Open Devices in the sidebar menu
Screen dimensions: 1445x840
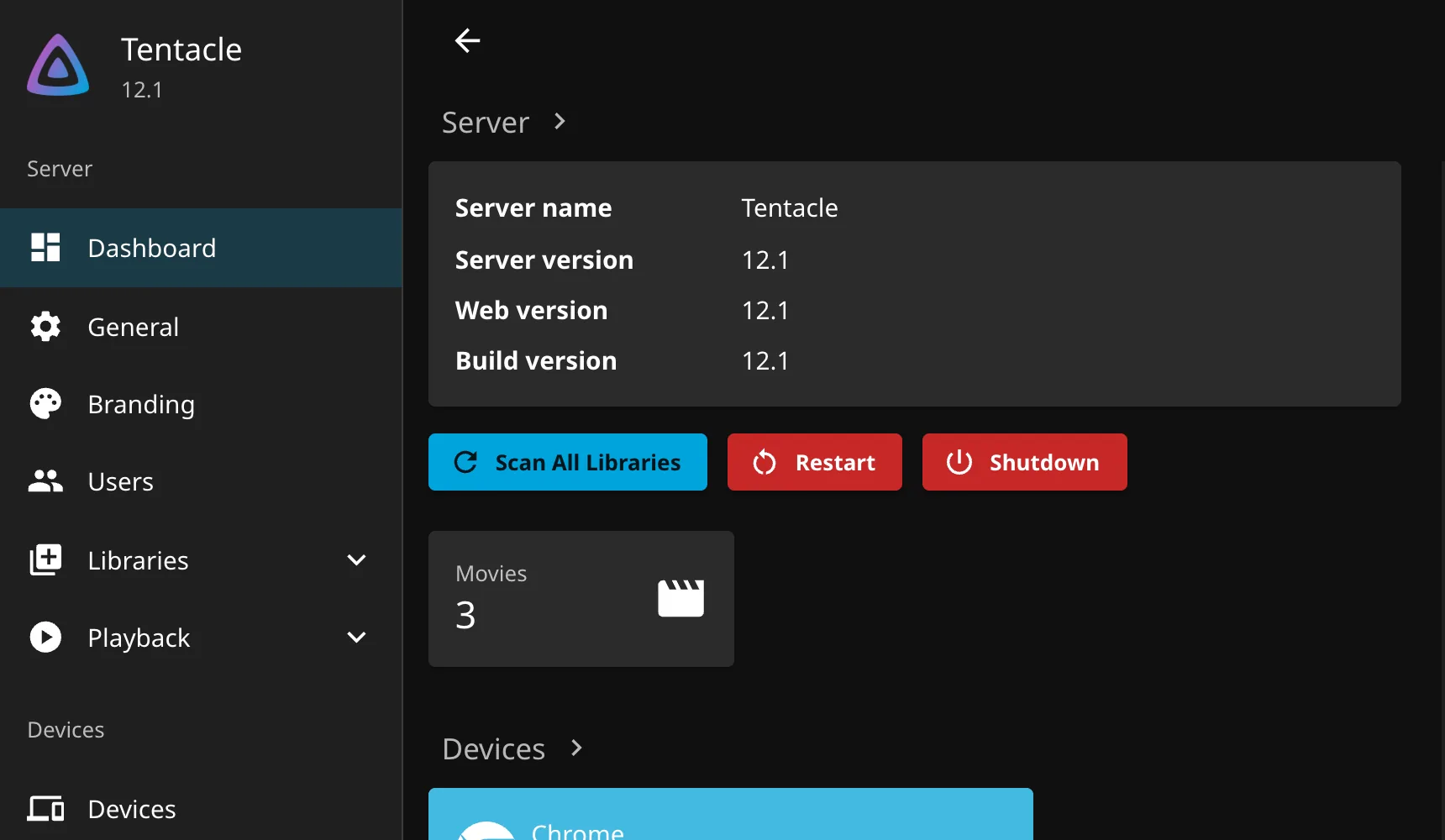pyautogui.click(x=202, y=809)
